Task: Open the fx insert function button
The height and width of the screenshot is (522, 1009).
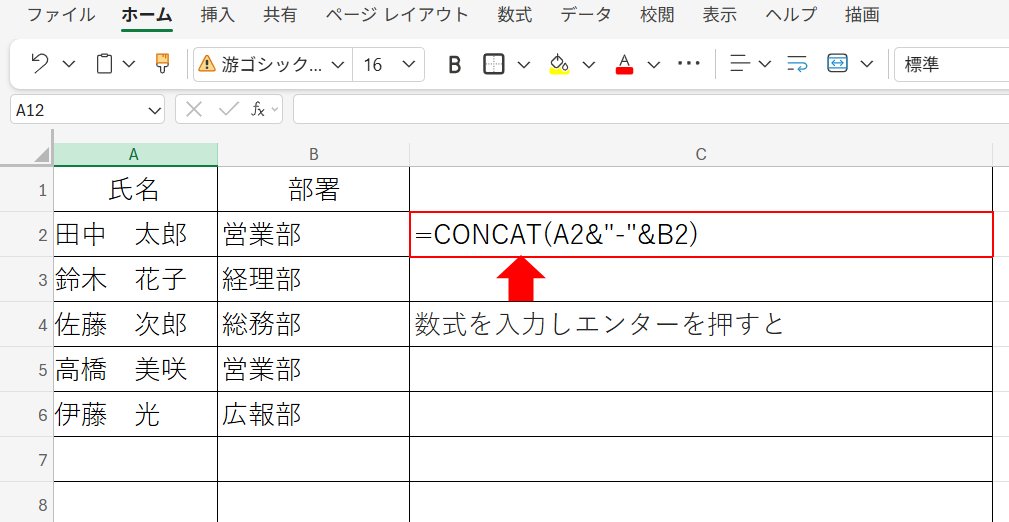Action: click(x=257, y=109)
